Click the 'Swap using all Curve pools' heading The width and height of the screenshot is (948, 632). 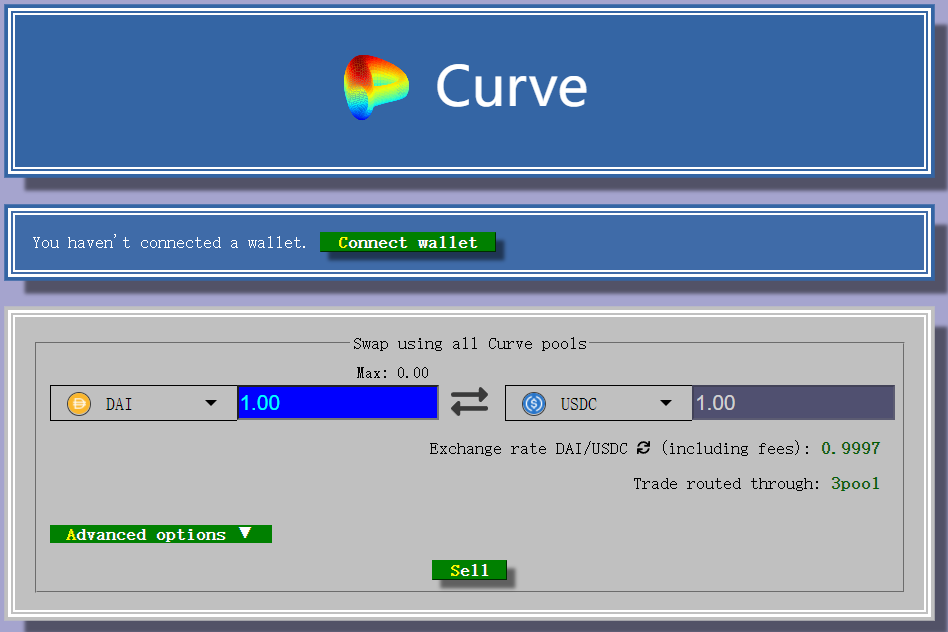470,344
